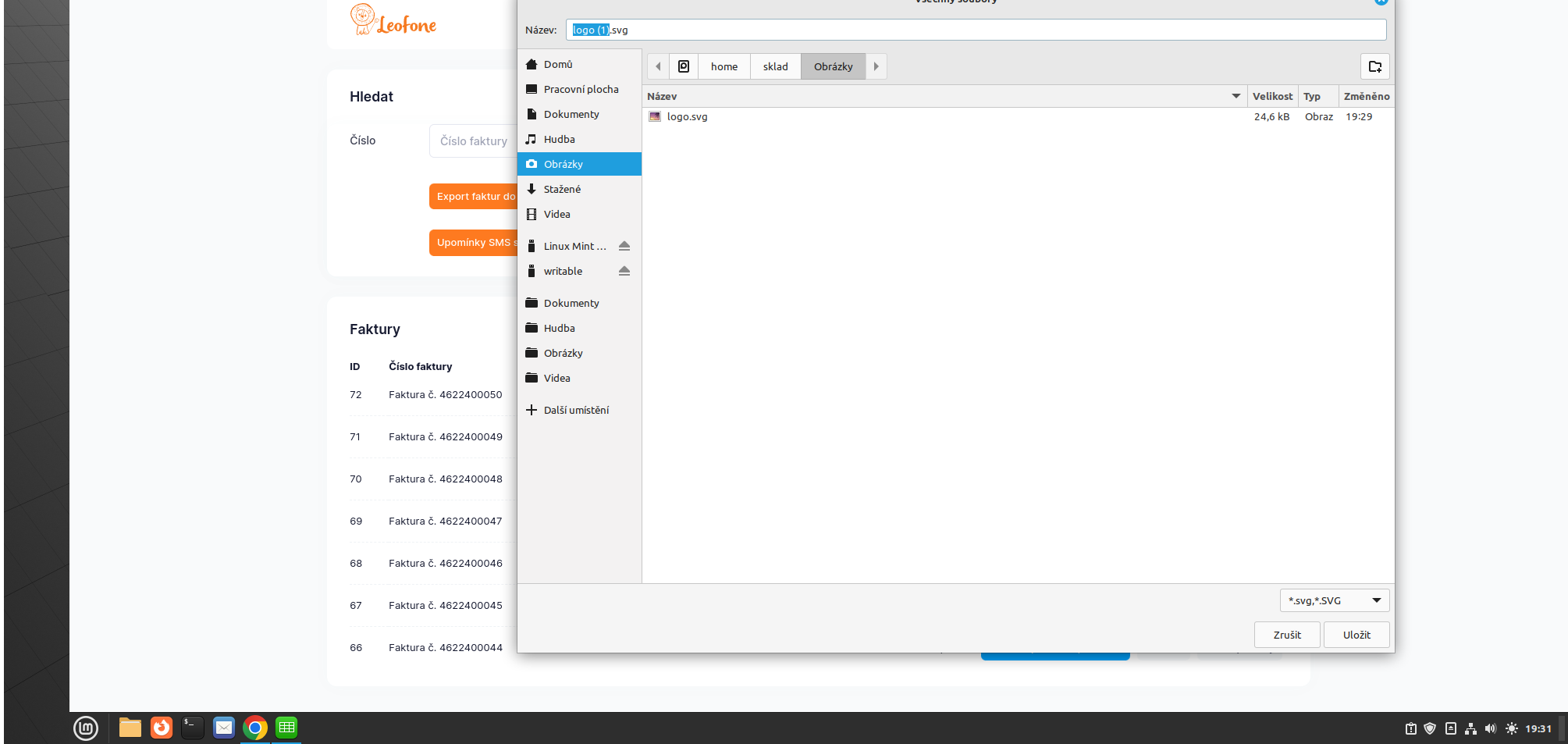Screen dimensions: 1568x744
Task: Sort files by Velikost column
Action: [x=1271, y=96]
